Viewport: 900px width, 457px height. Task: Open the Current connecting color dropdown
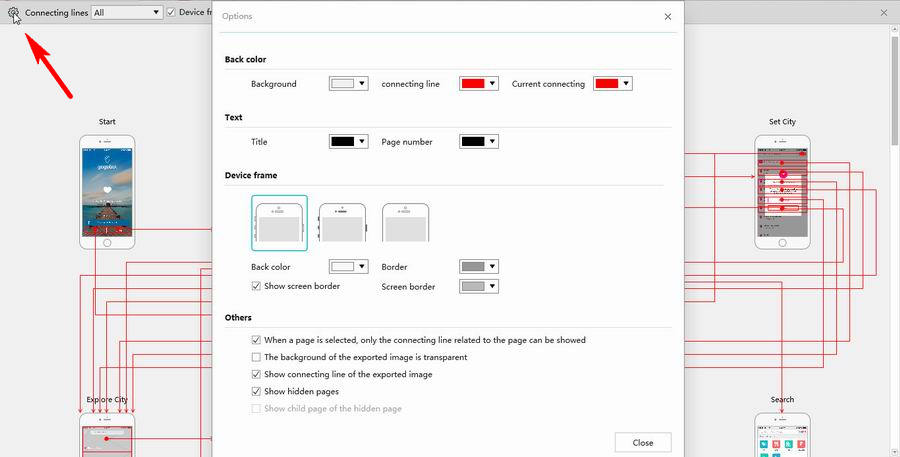(612, 84)
